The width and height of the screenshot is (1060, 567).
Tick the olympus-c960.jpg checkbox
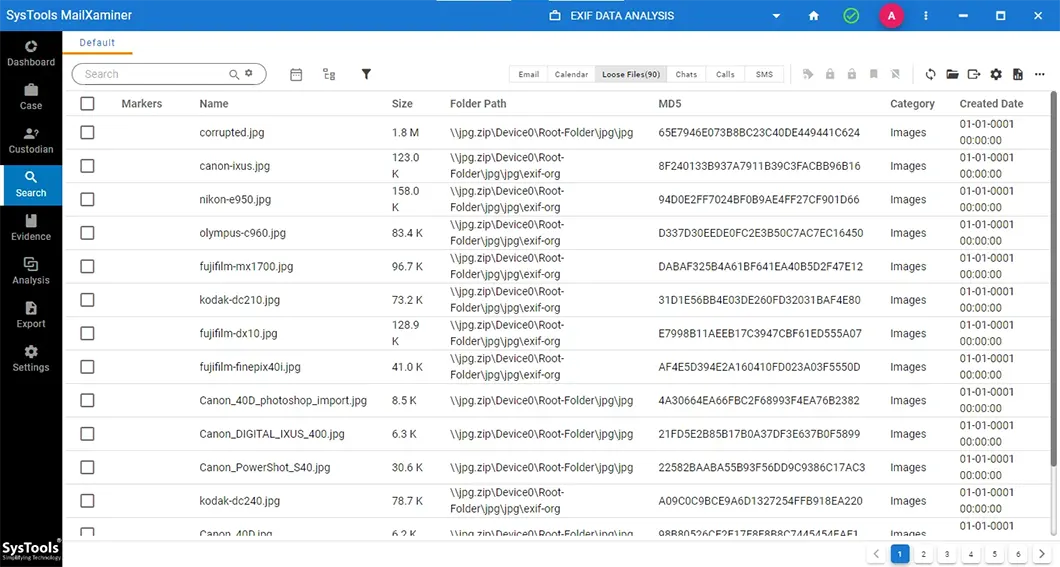point(87,232)
